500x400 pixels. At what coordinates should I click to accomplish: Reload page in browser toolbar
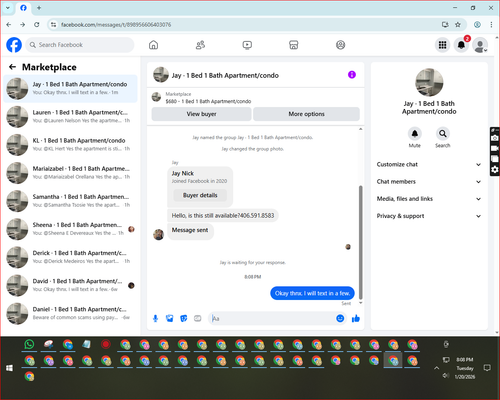37,25
